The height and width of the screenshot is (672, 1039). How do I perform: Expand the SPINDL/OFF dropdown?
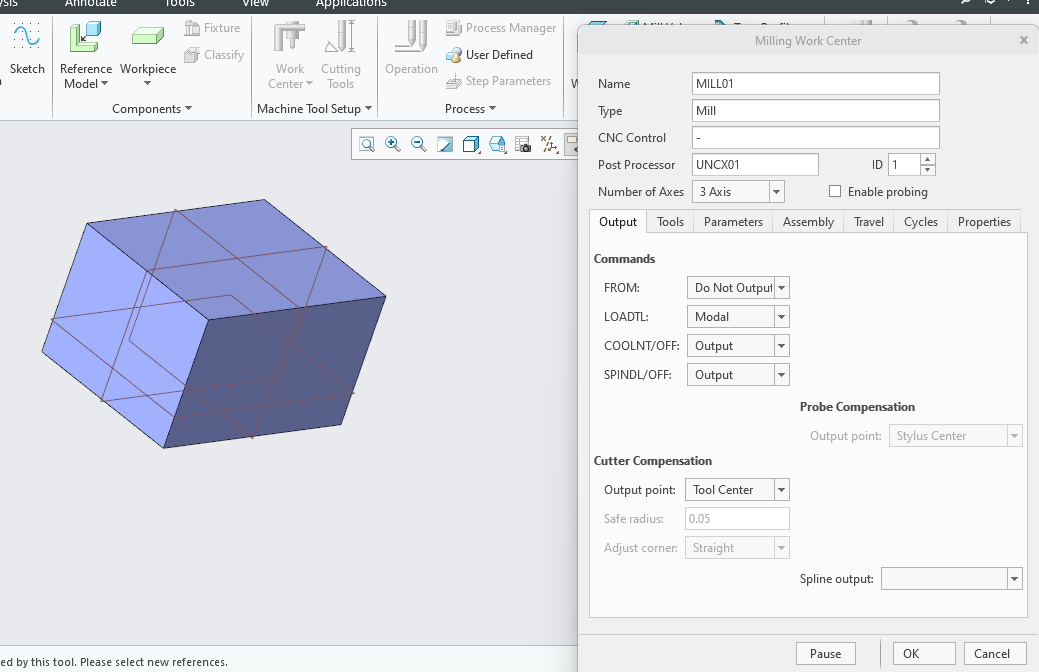(781, 375)
